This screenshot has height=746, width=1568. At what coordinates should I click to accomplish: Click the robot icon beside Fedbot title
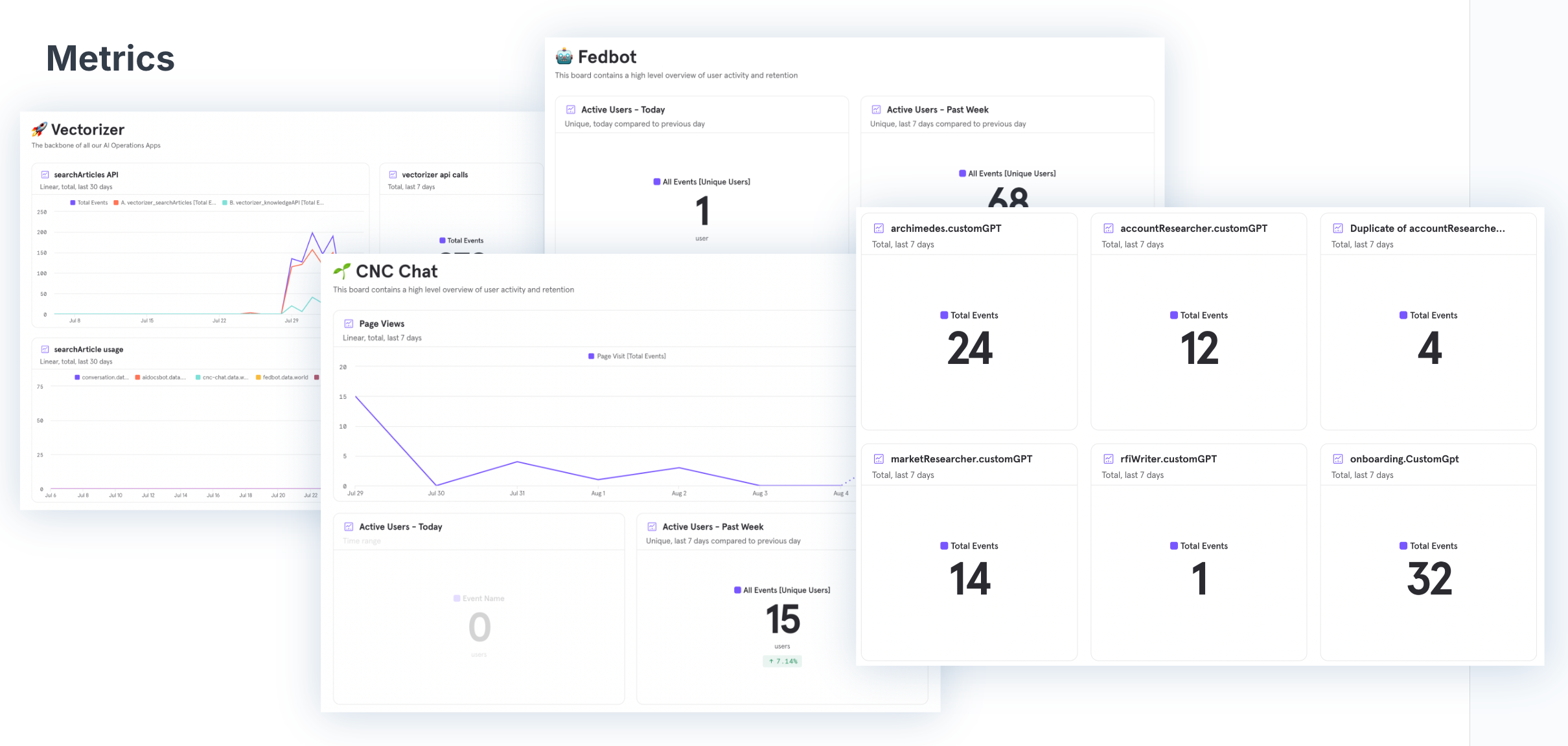(x=564, y=56)
